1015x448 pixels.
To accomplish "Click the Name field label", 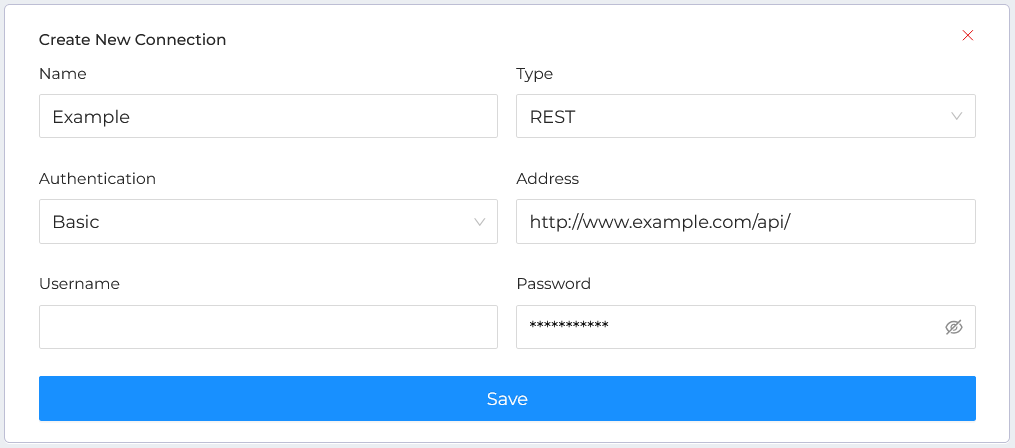I will (x=63, y=74).
